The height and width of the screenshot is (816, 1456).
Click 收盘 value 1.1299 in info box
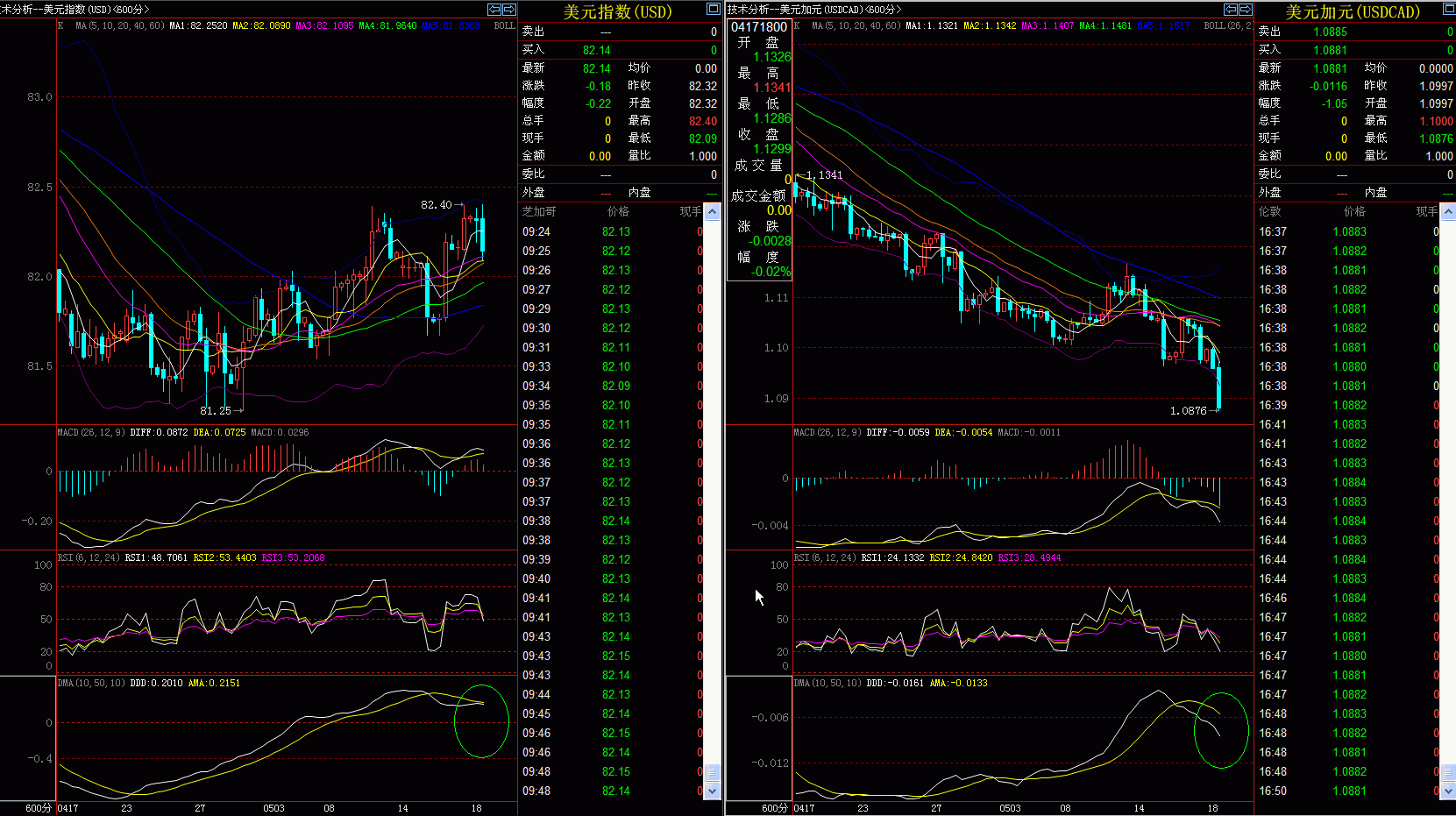772,149
